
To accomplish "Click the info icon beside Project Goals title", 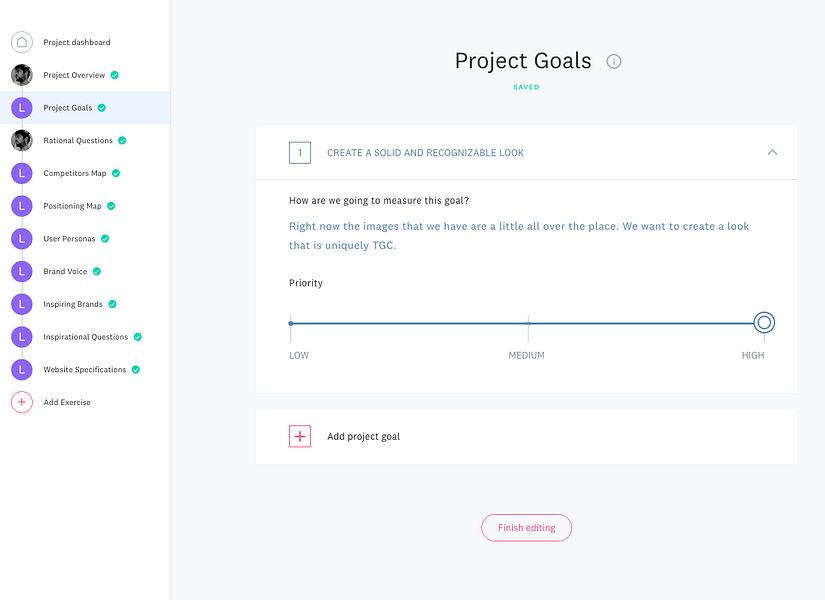I will click(x=614, y=61).
